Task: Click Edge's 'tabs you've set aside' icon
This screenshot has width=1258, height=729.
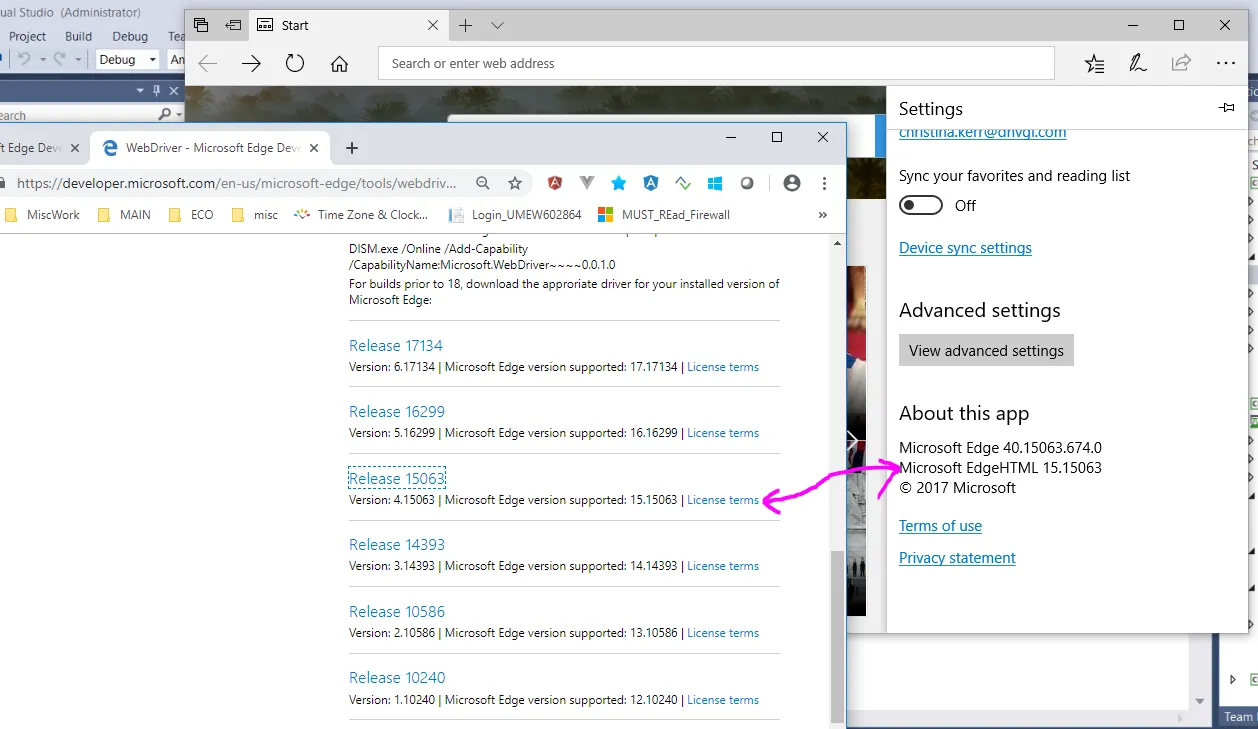Action: point(201,25)
